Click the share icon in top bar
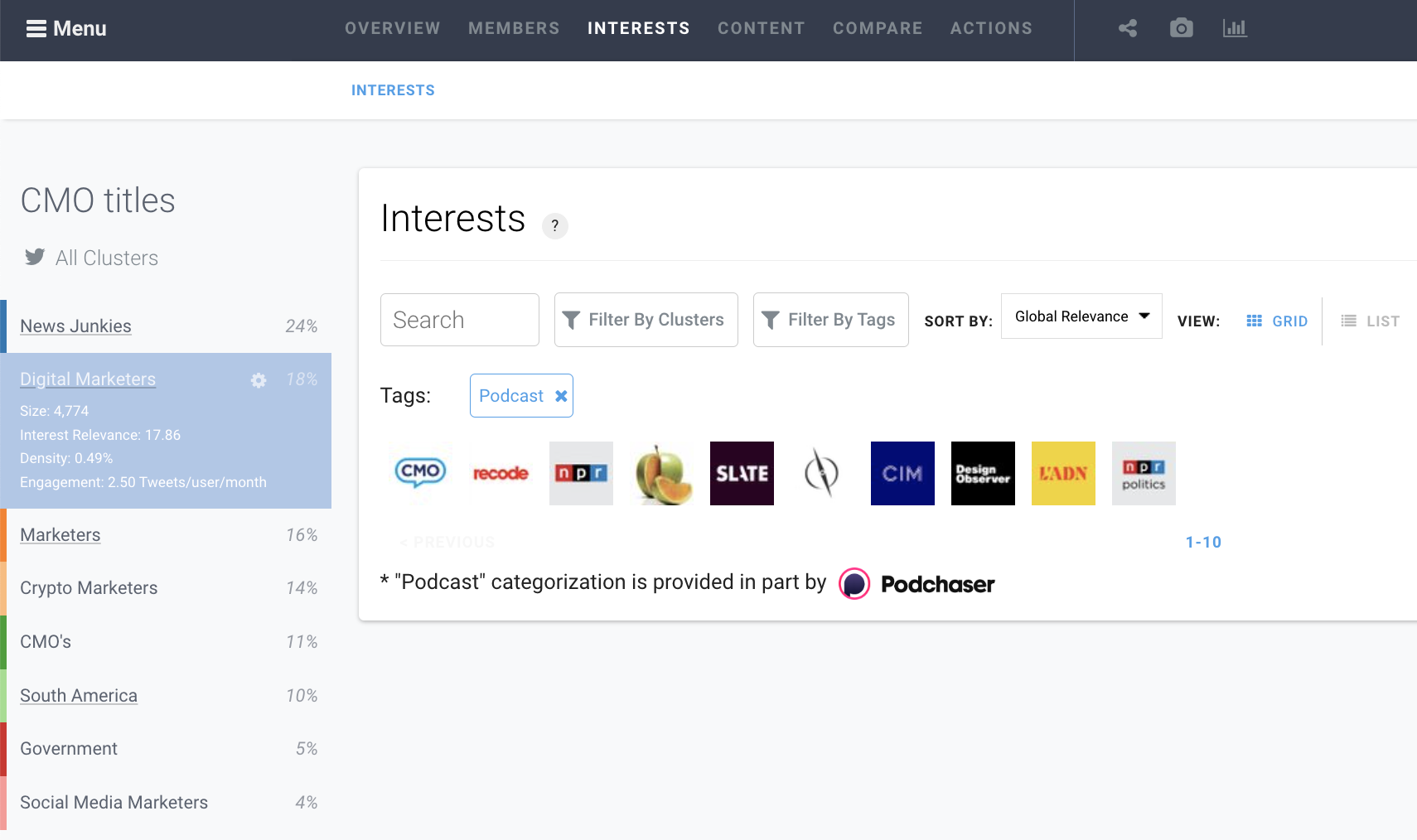 click(1128, 28)
